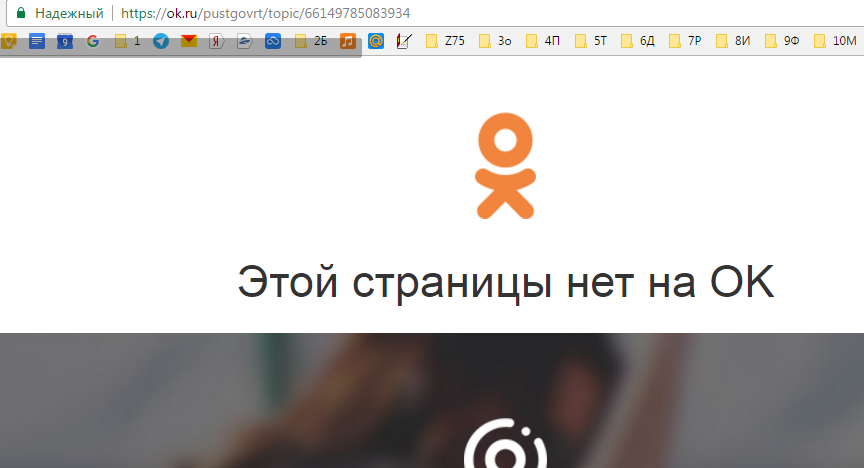Screen dimensions: 864x468
Task: Click the orange OK logo
Action: [505, 165]
